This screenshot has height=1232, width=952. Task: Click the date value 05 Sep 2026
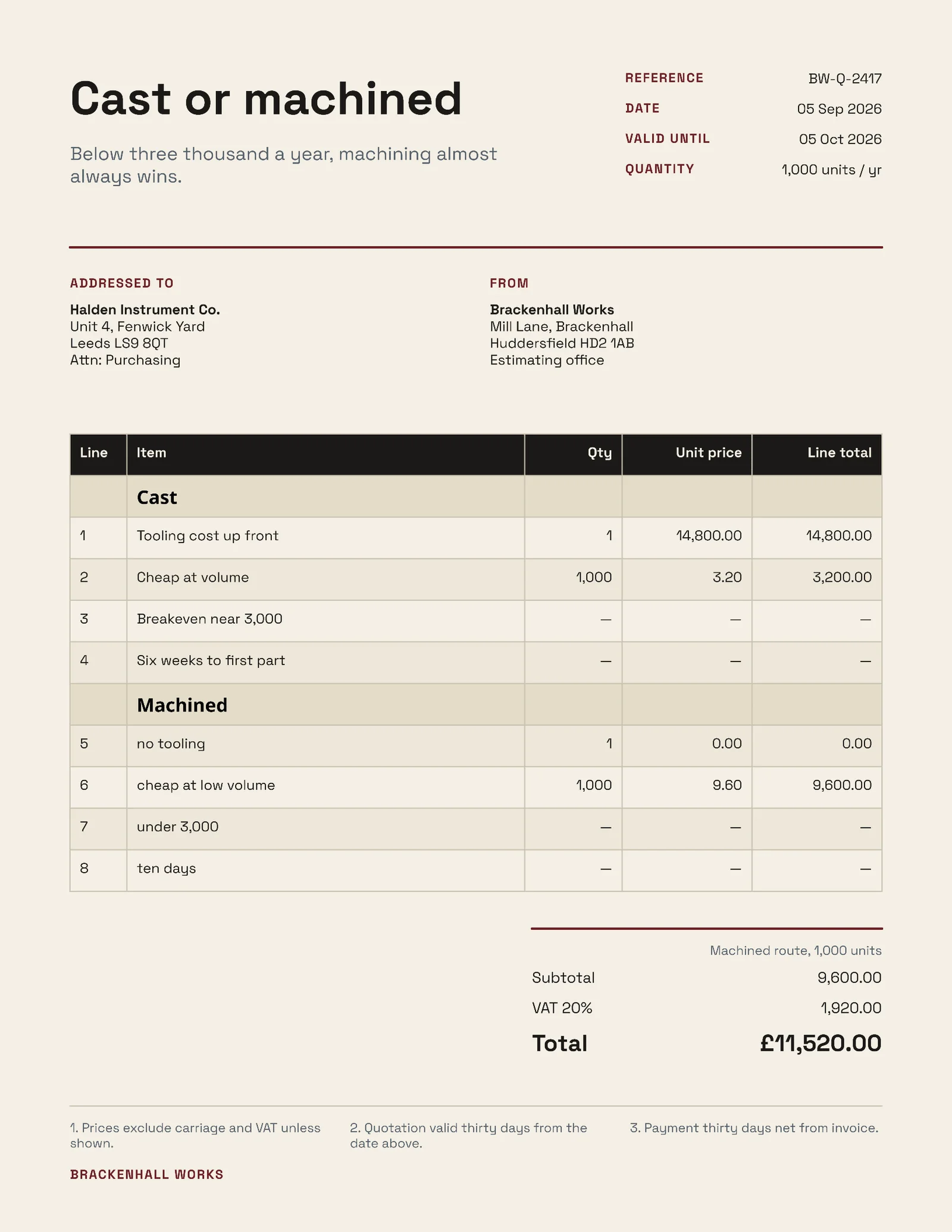coord(839,109)
